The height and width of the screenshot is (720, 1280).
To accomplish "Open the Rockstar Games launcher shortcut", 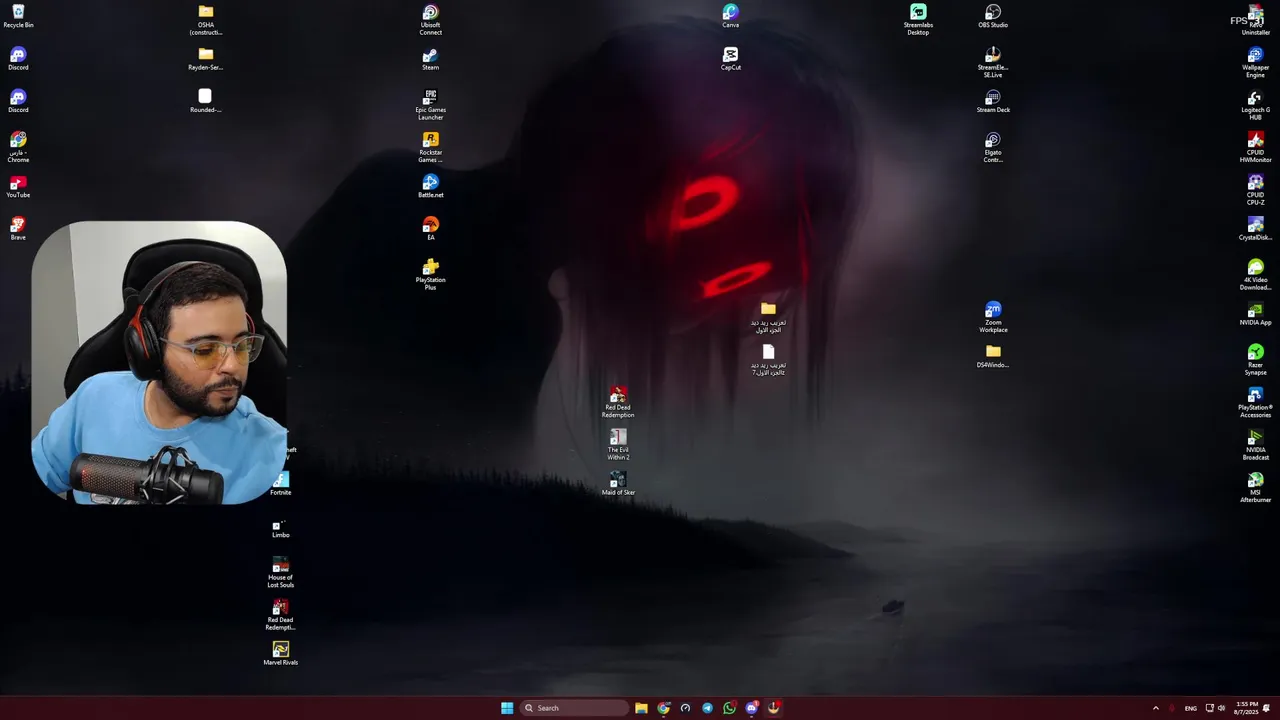I will (x=430, y=146).
